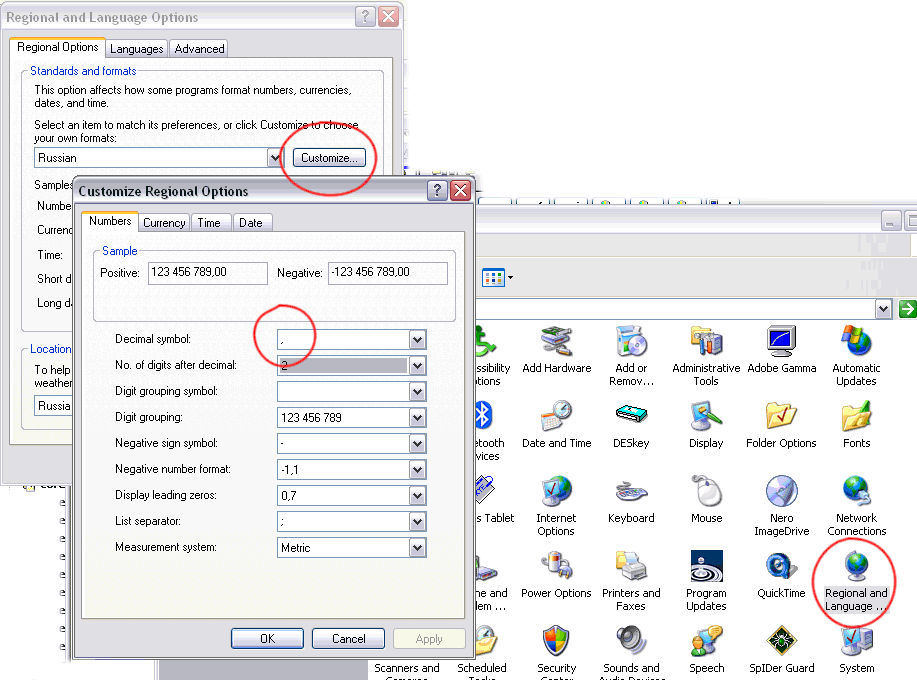Image resolution: width=917 pixels, height=680 pixels.
Task: Open Program Updates icon
Action: tap(706, 566)
